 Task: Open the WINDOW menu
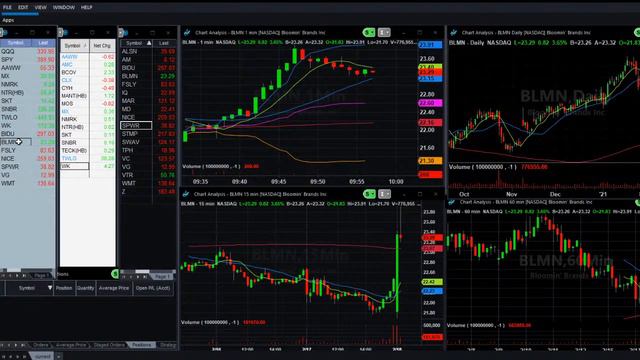tap(64, 7)
